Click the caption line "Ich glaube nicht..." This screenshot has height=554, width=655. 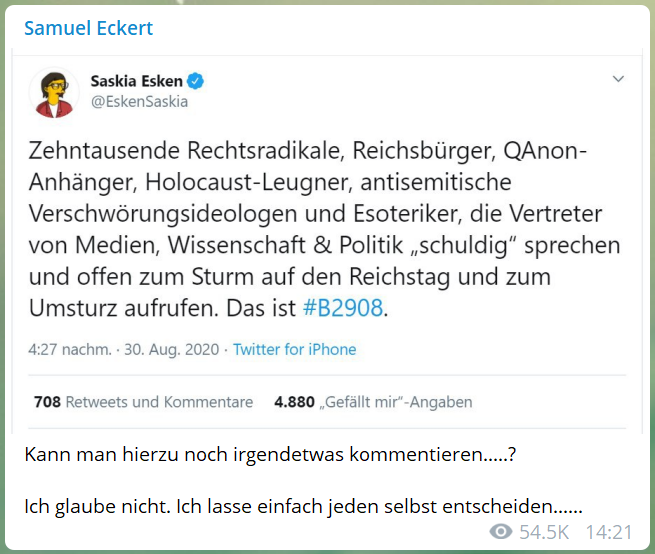[x=304, y=505]
